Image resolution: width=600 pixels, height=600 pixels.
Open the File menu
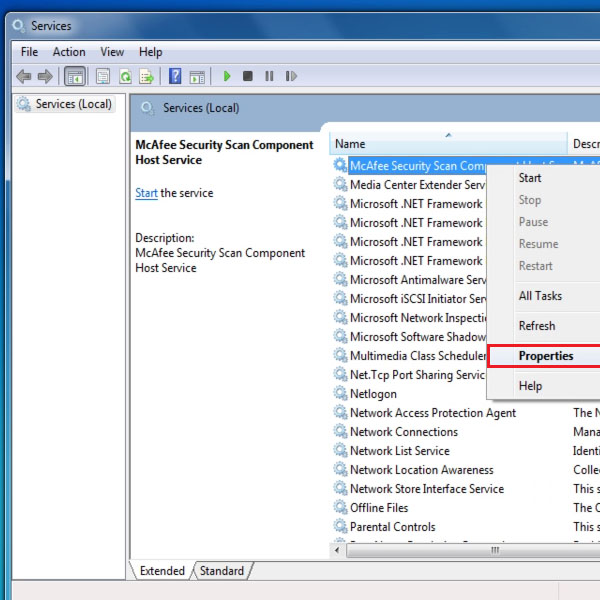coord(29,52)
